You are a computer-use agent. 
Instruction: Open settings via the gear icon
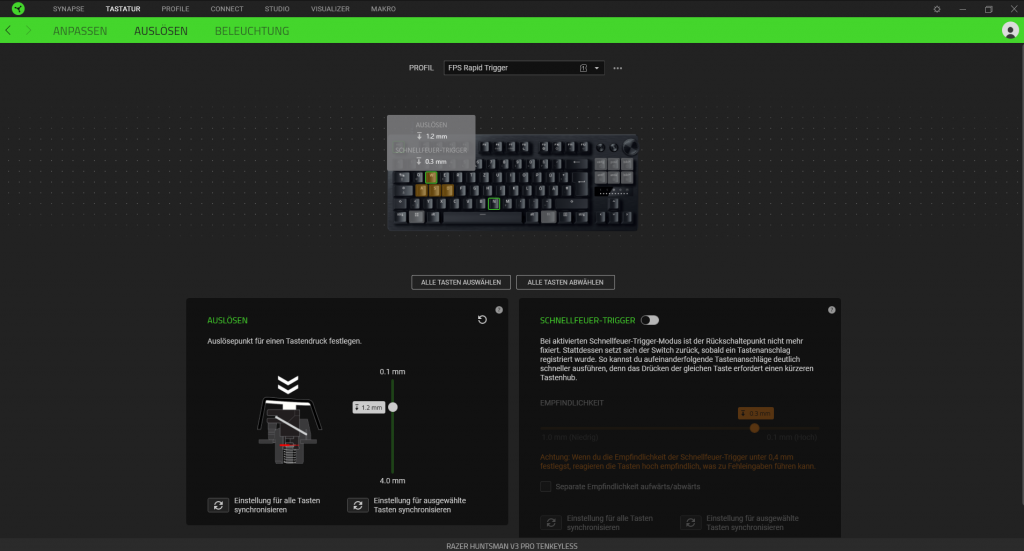(936, 9)
